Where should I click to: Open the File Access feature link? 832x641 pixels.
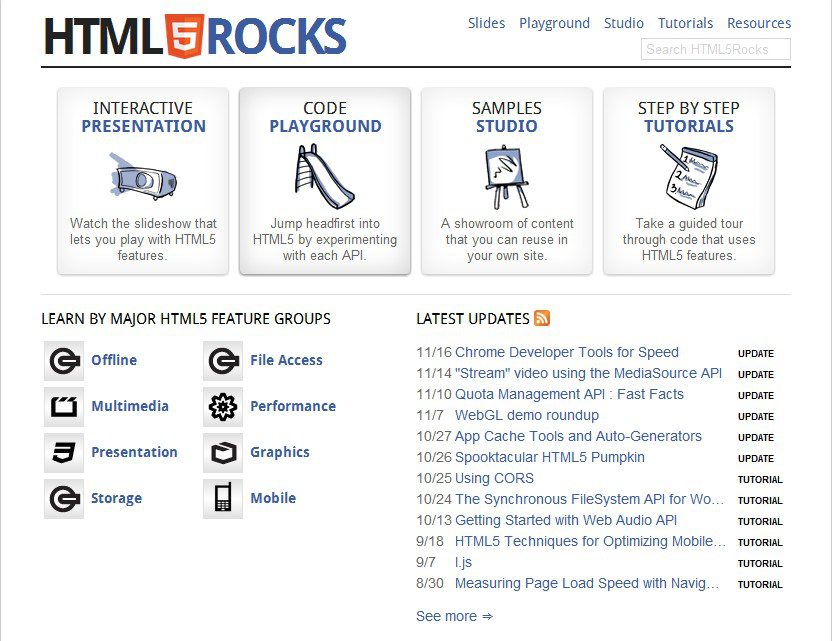(287, 360)
